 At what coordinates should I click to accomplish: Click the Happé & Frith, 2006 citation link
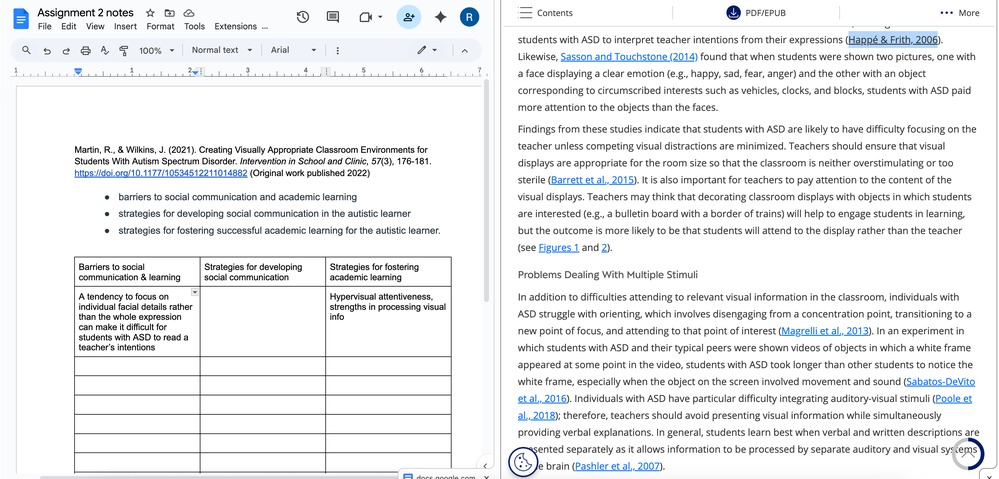893,39
